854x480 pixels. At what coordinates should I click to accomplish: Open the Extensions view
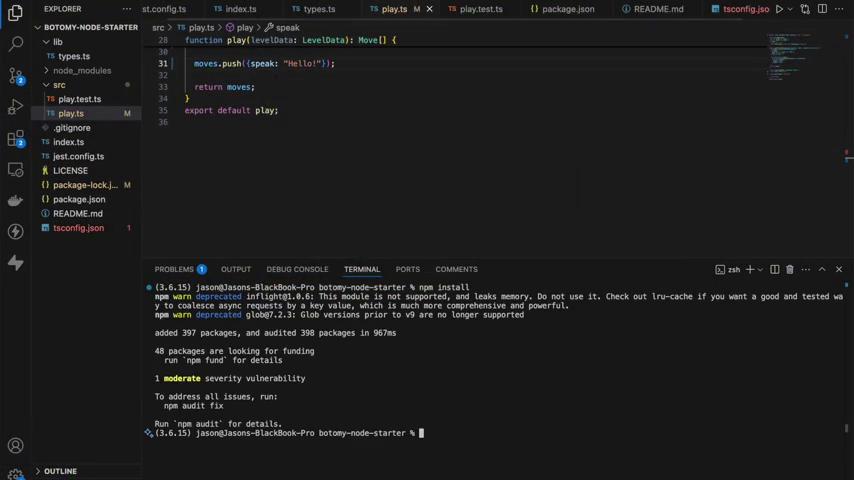[x=15, y=138]
